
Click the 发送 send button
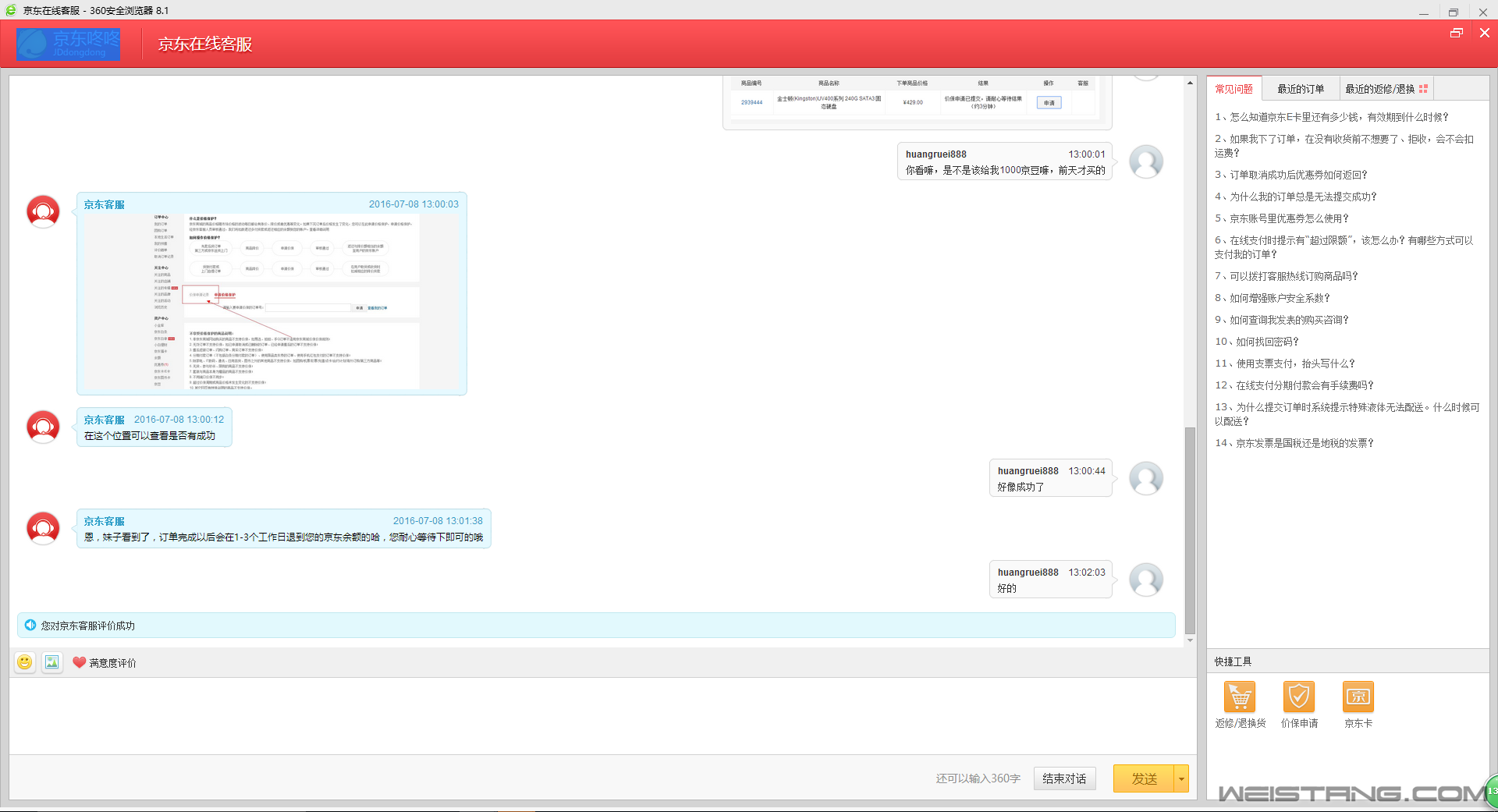[x=1144, y=778]
